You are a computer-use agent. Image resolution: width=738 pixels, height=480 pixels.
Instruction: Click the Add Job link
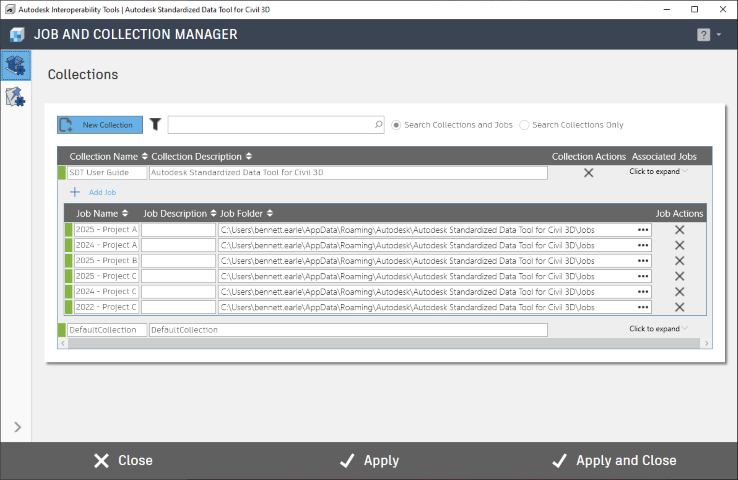(x=102, y=192)
